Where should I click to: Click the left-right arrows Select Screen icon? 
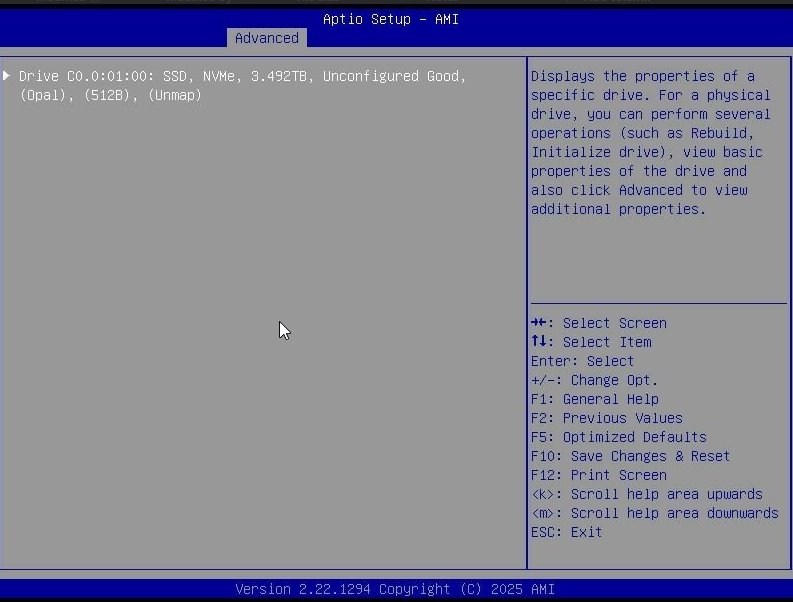coord(540,323)
